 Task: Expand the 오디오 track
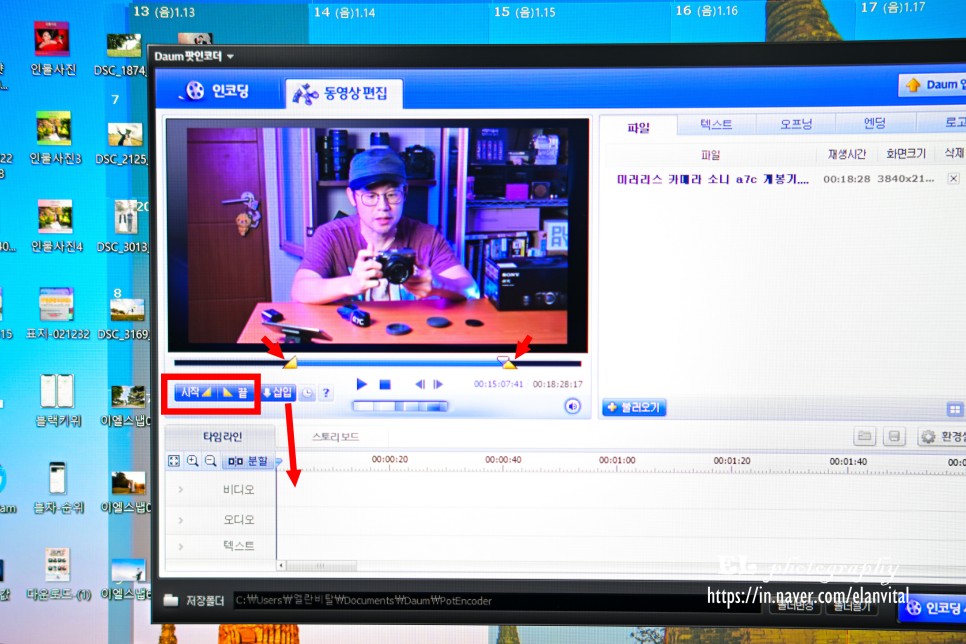coord(181,520)
